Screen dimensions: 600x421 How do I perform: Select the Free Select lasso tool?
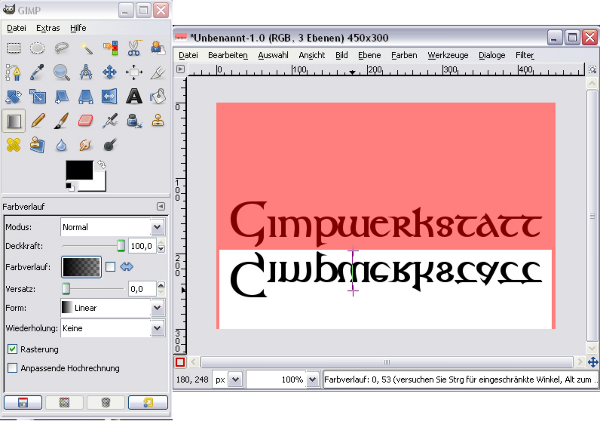(x=62, y=48)
